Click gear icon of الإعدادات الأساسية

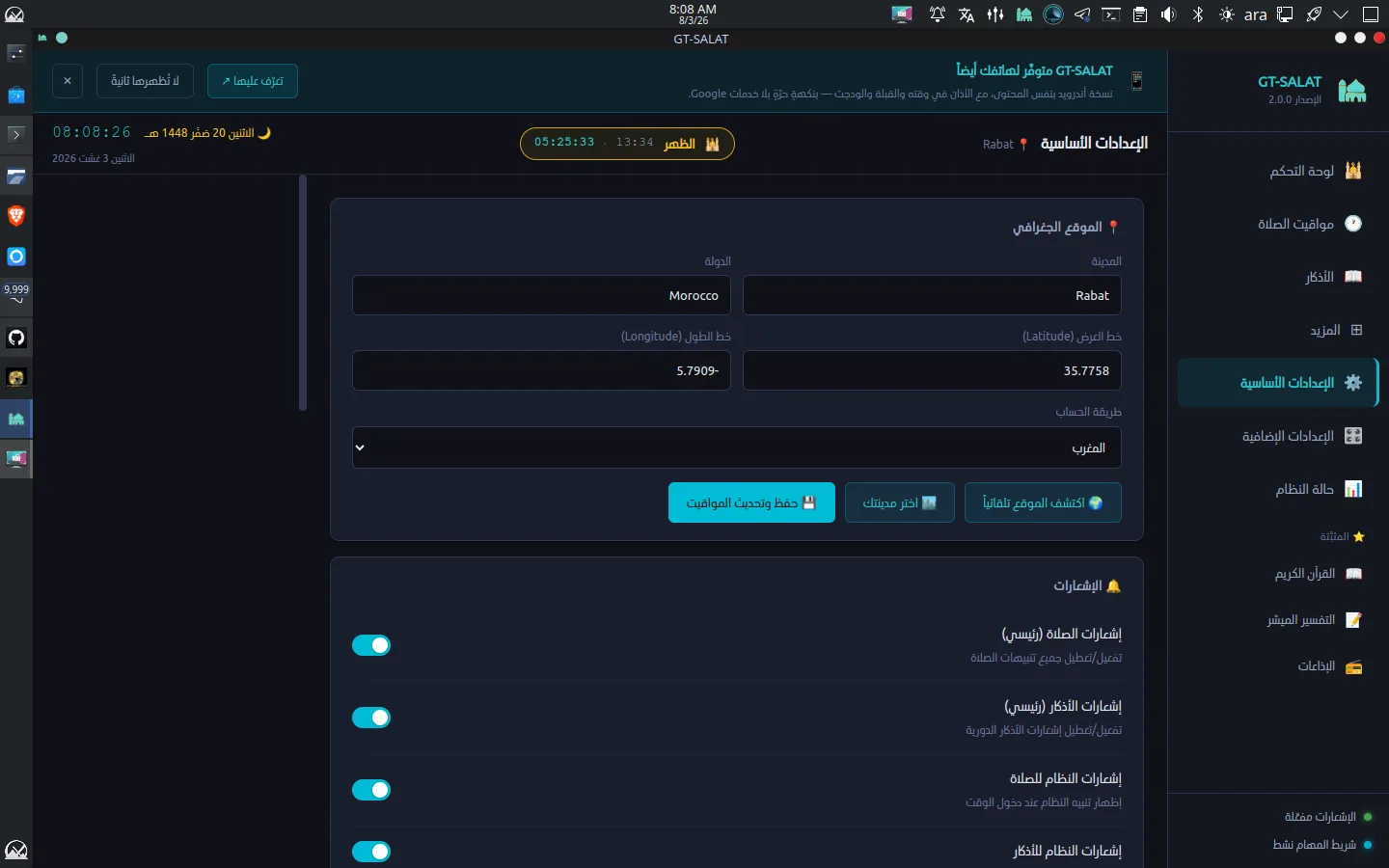pos(1353,383)
